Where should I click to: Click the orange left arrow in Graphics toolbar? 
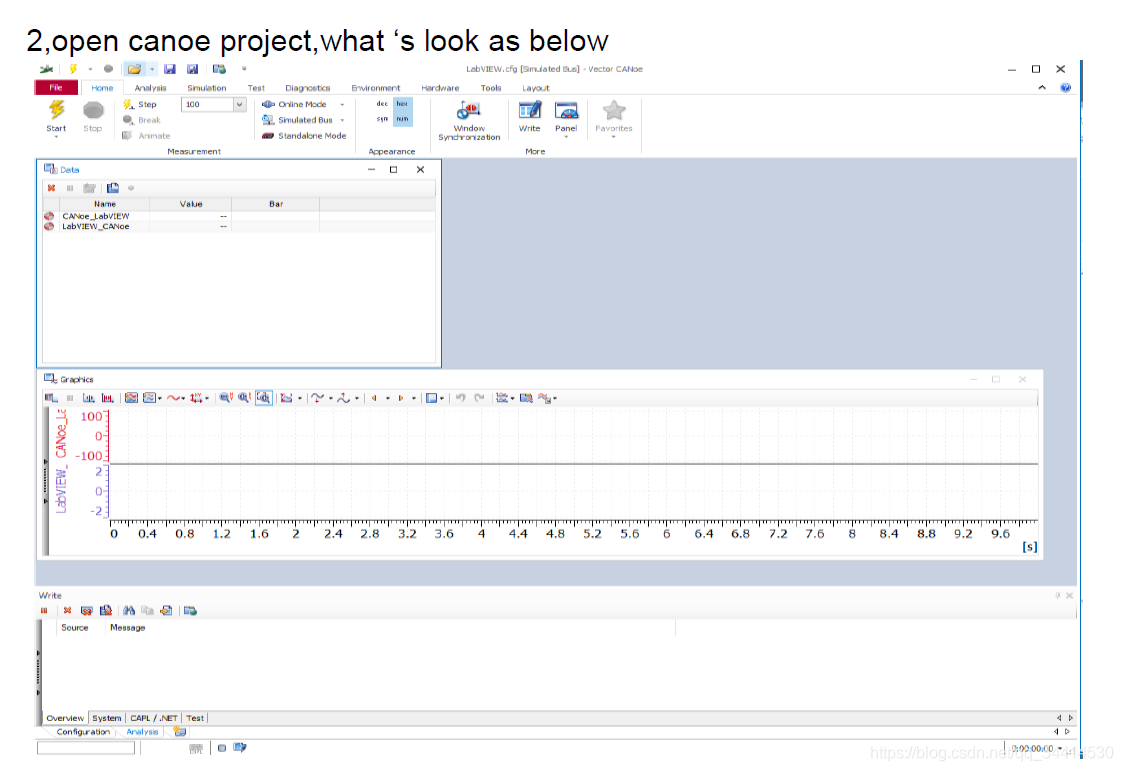(374, 398)
